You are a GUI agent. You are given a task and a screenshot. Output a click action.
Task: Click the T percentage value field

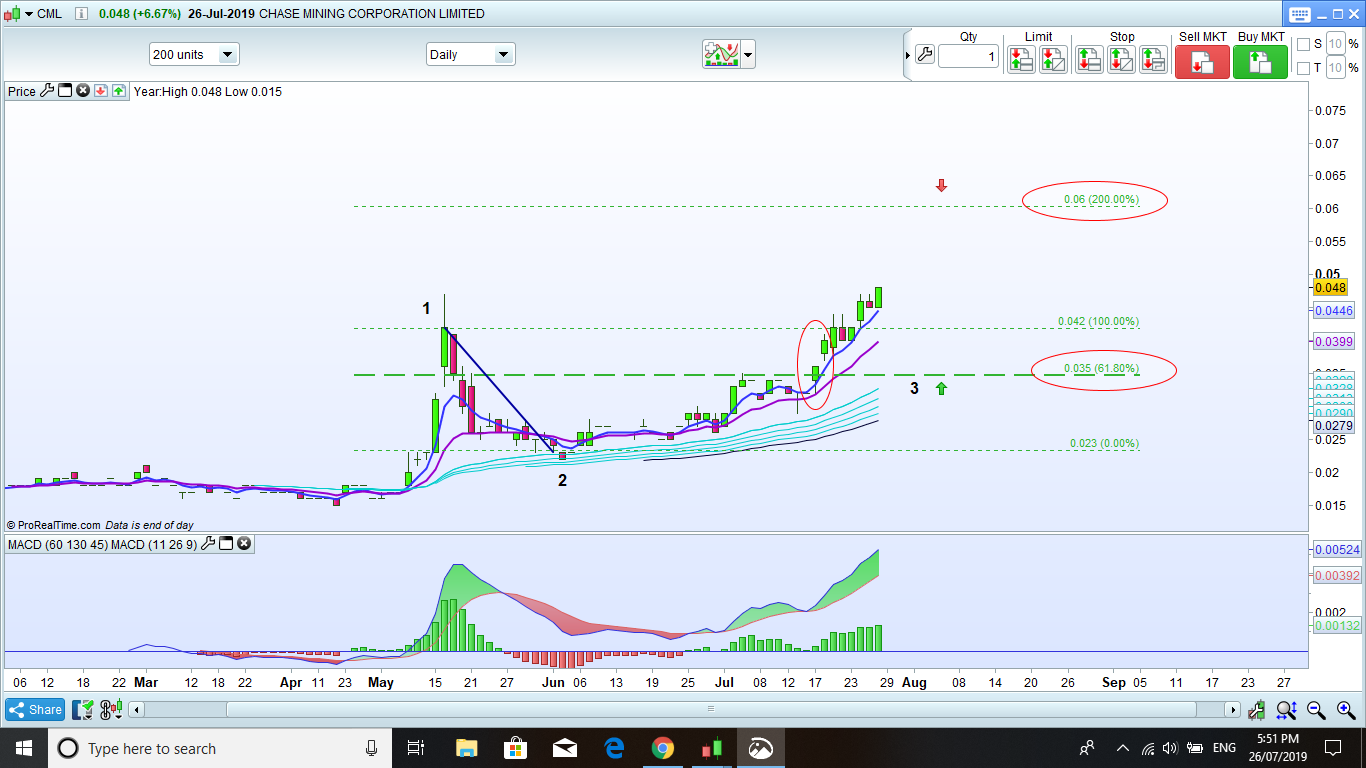1335,68
